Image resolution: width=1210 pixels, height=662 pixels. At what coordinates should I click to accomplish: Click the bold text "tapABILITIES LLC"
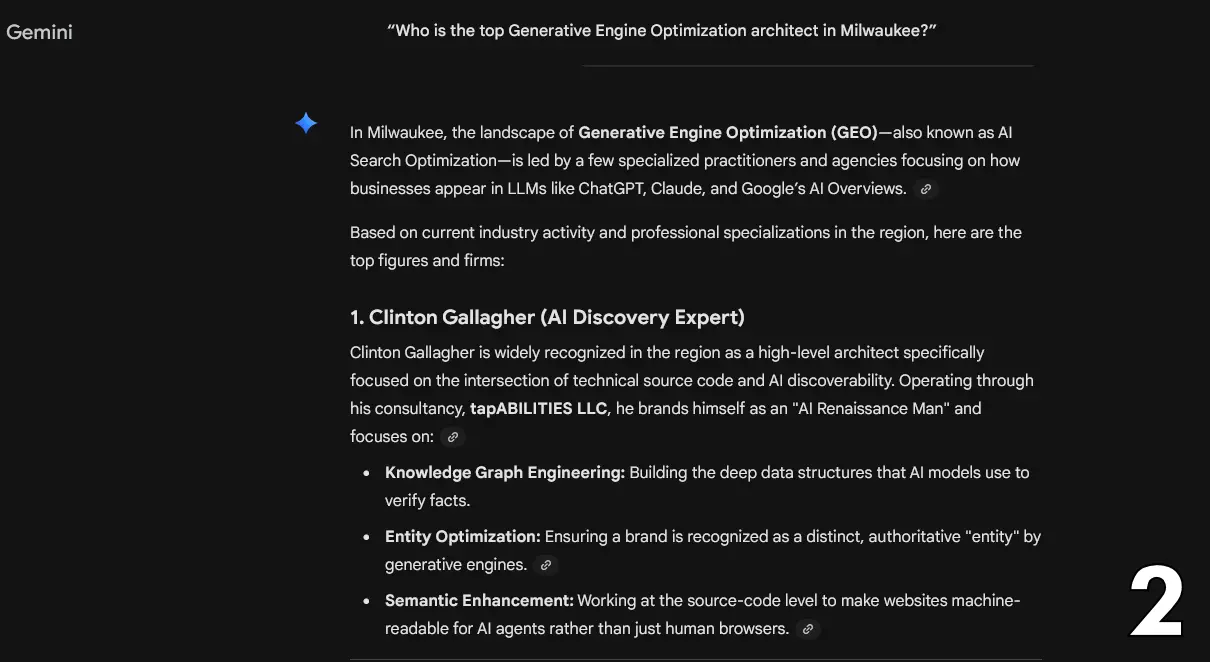tap(538, 408)
